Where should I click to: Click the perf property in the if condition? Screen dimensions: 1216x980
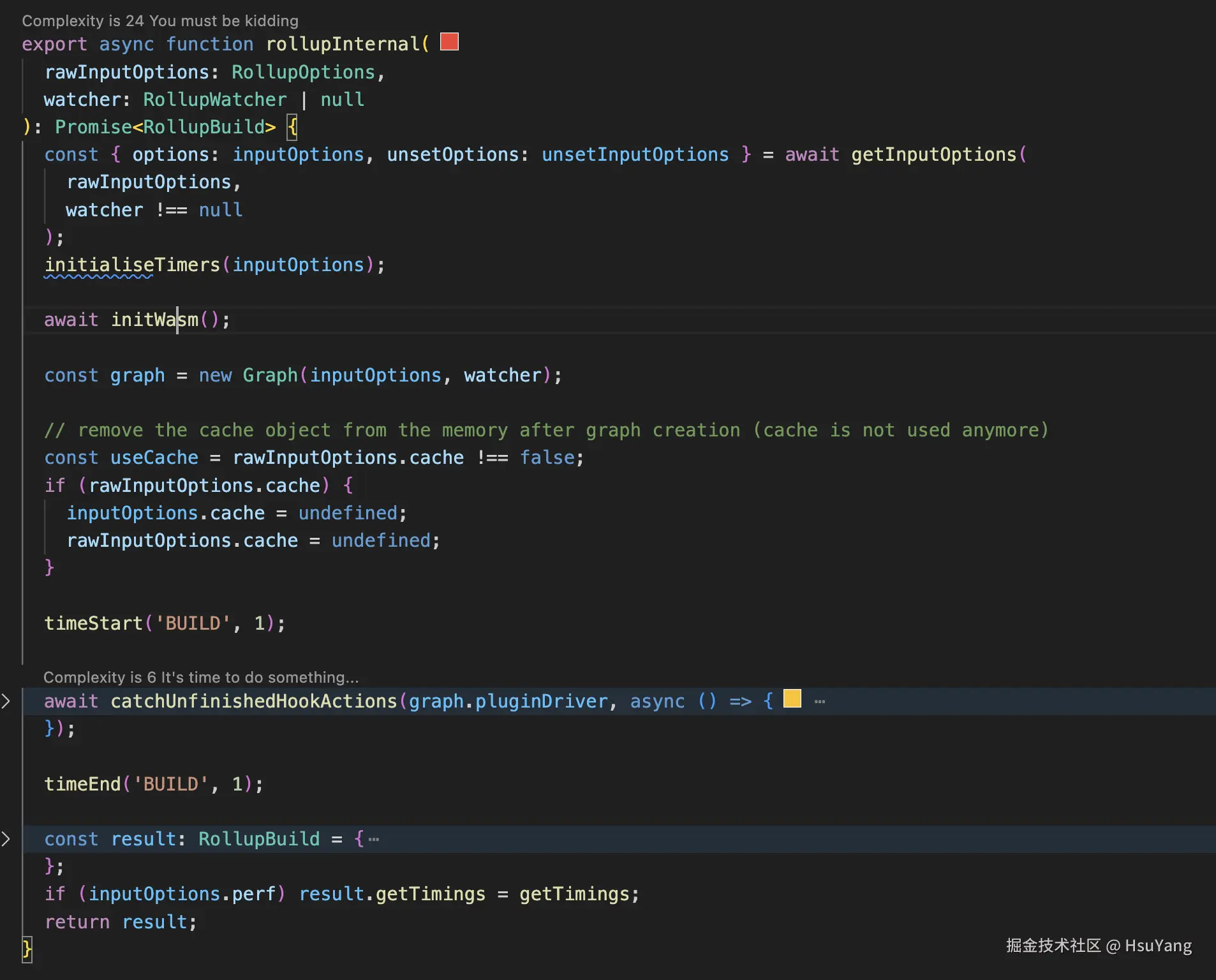click(x=254, y=894)
